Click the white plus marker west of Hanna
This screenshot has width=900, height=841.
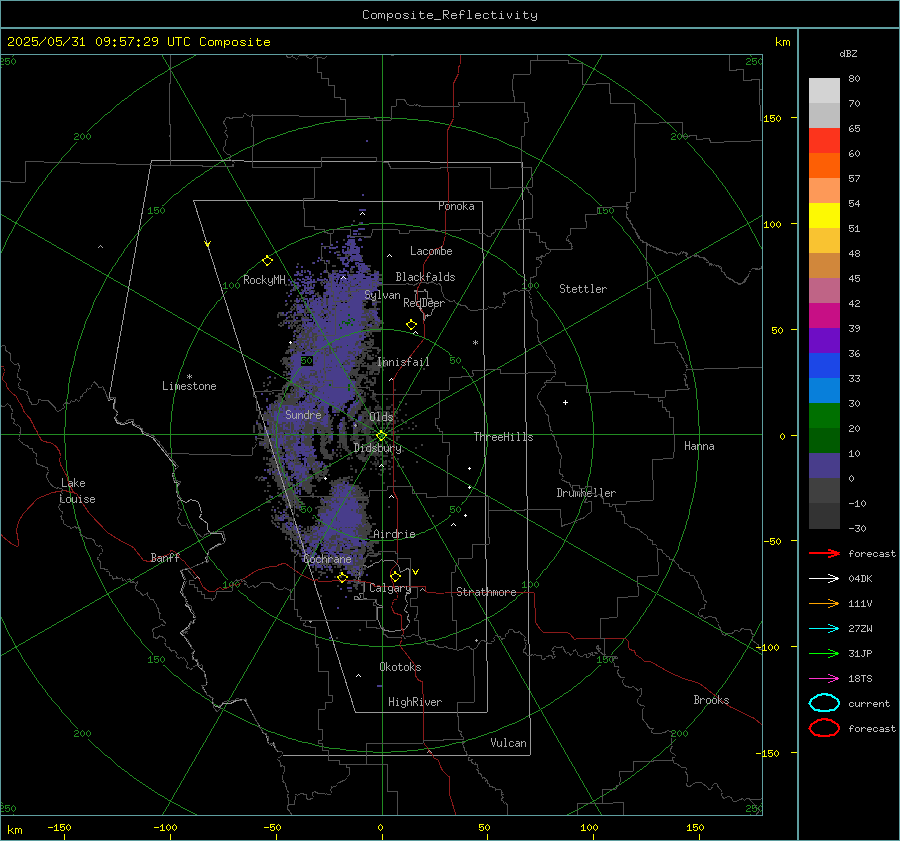(565, 402)
